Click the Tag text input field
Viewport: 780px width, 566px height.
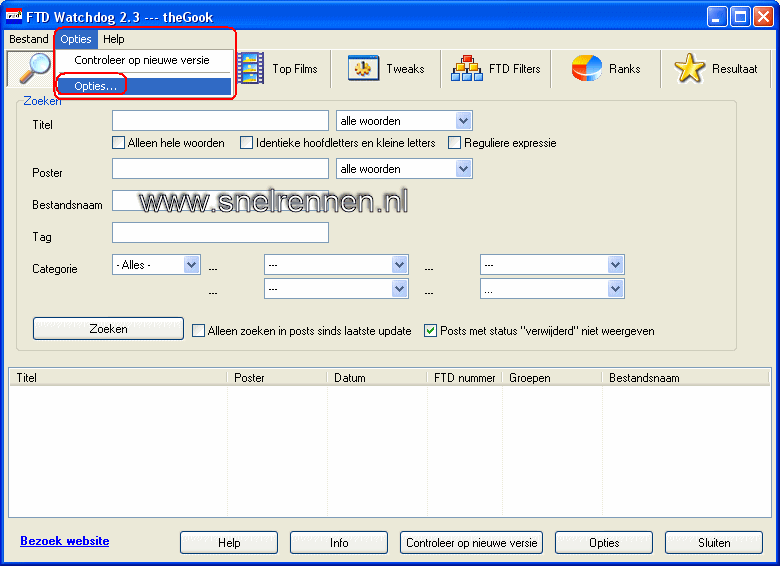click(x=220, y=233)
